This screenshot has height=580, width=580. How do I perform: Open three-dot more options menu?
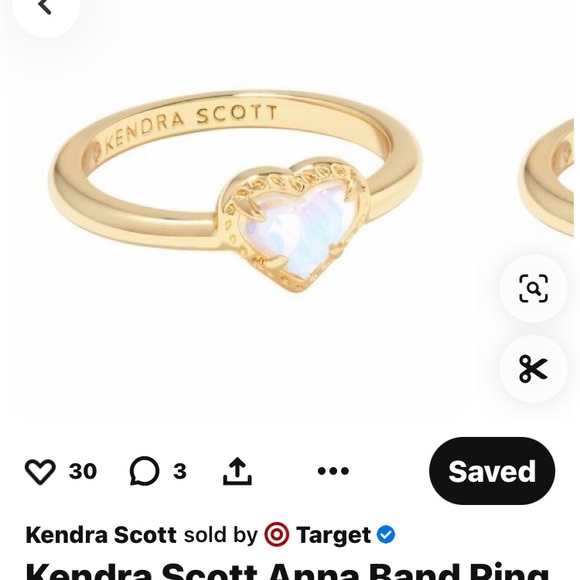(333, 471)
